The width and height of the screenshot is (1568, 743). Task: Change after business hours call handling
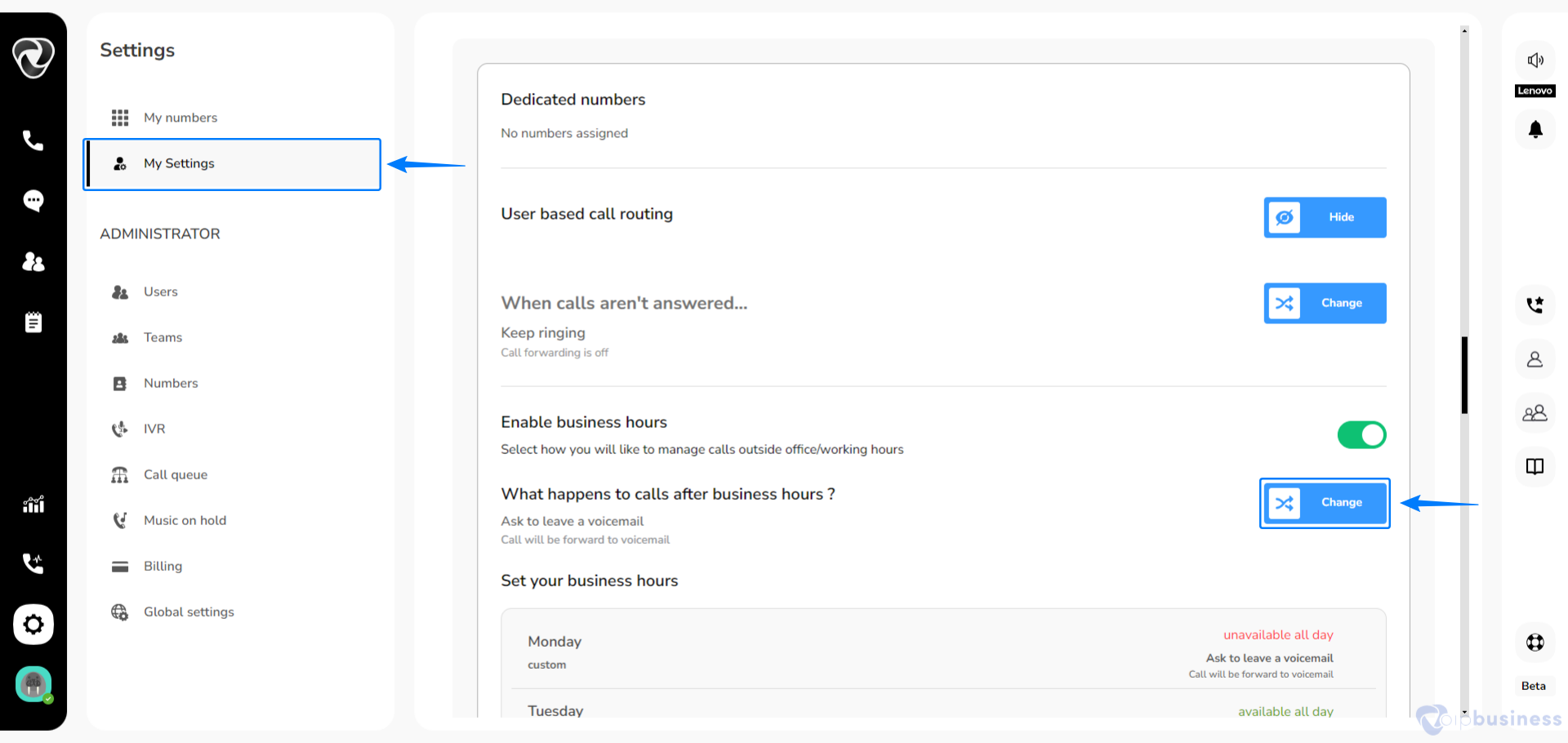pyautogui.click(x=1325, y=503)
